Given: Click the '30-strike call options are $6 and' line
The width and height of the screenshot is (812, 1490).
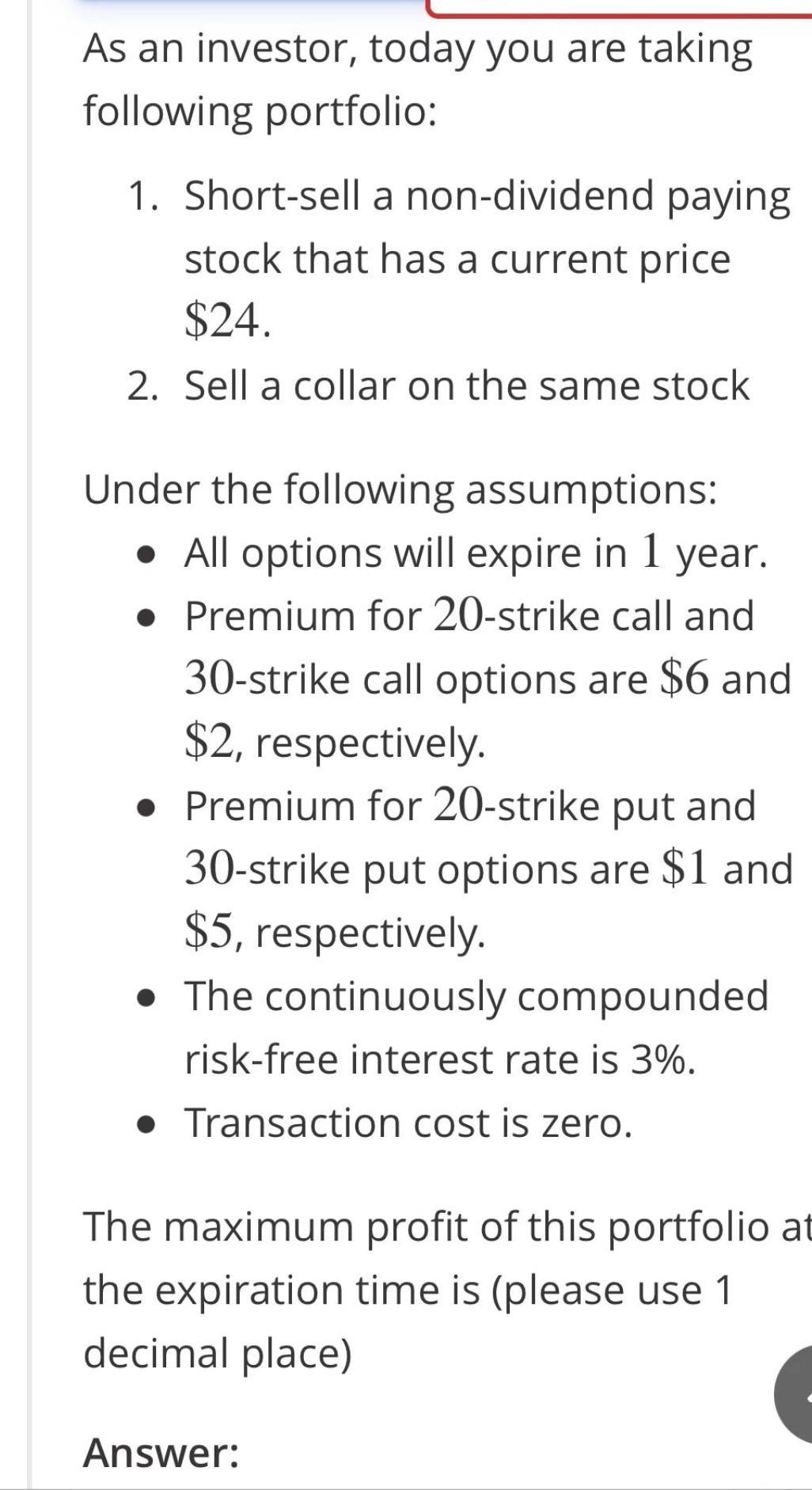Looking at the screenshot, I should [488, 679].
